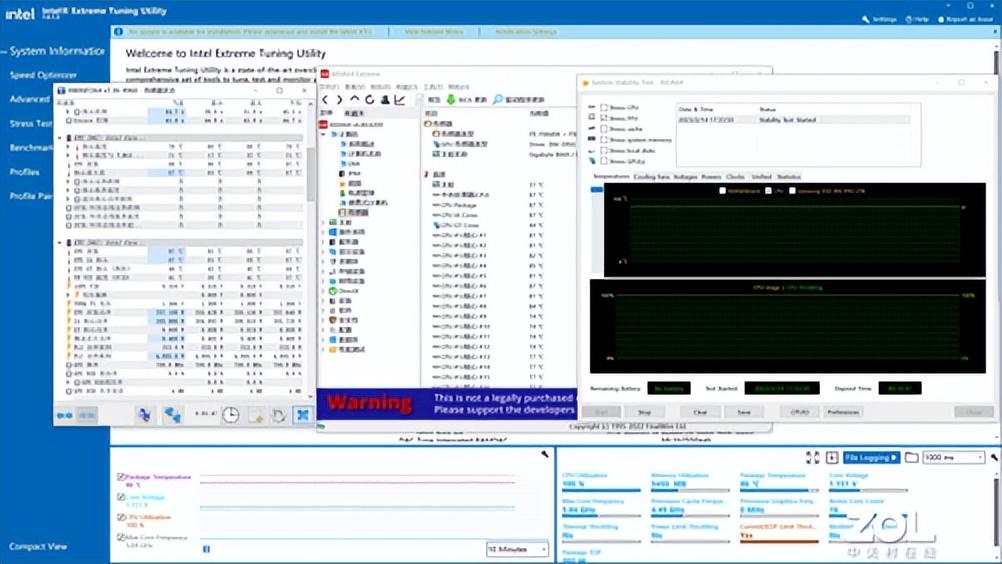Screen dimensions: 1002x564
Task: Click the green BIOS update arrow icon
Action: tap(451, 100)
